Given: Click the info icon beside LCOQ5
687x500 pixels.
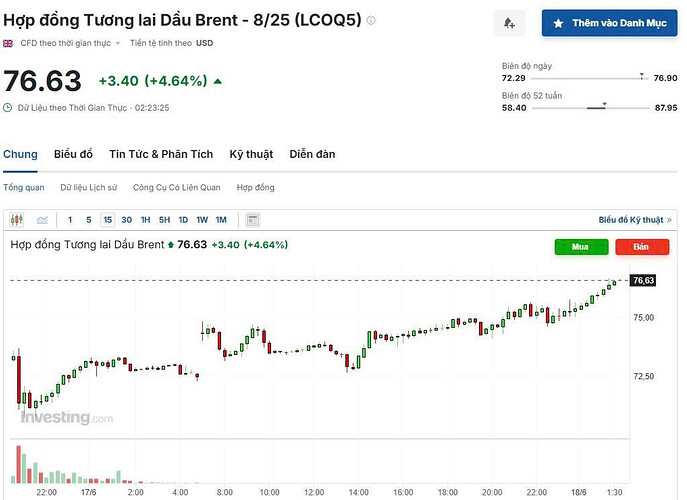Looking at the screenshot, I should [x=372, y=20].
